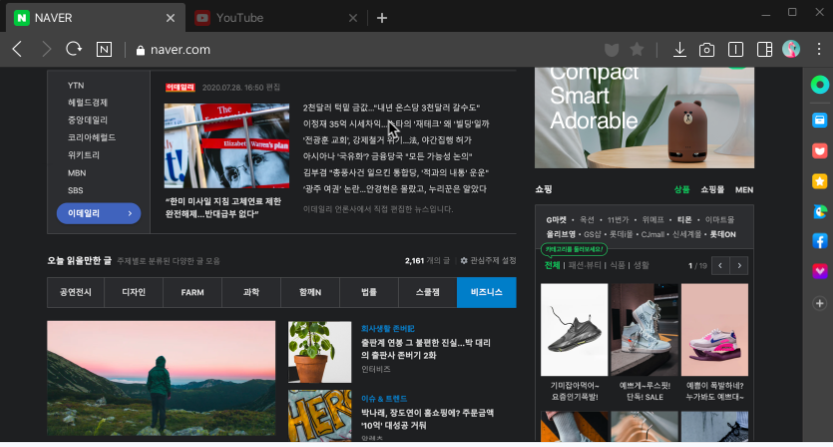Go to previous shopping page arrow
833x447 pixels.
click(x=720, y=266)
